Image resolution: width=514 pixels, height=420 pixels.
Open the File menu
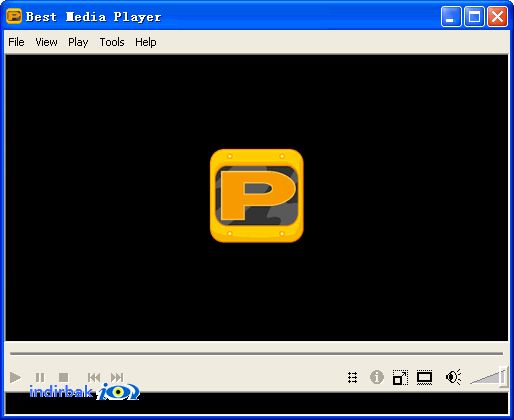[x=16, y=42]
